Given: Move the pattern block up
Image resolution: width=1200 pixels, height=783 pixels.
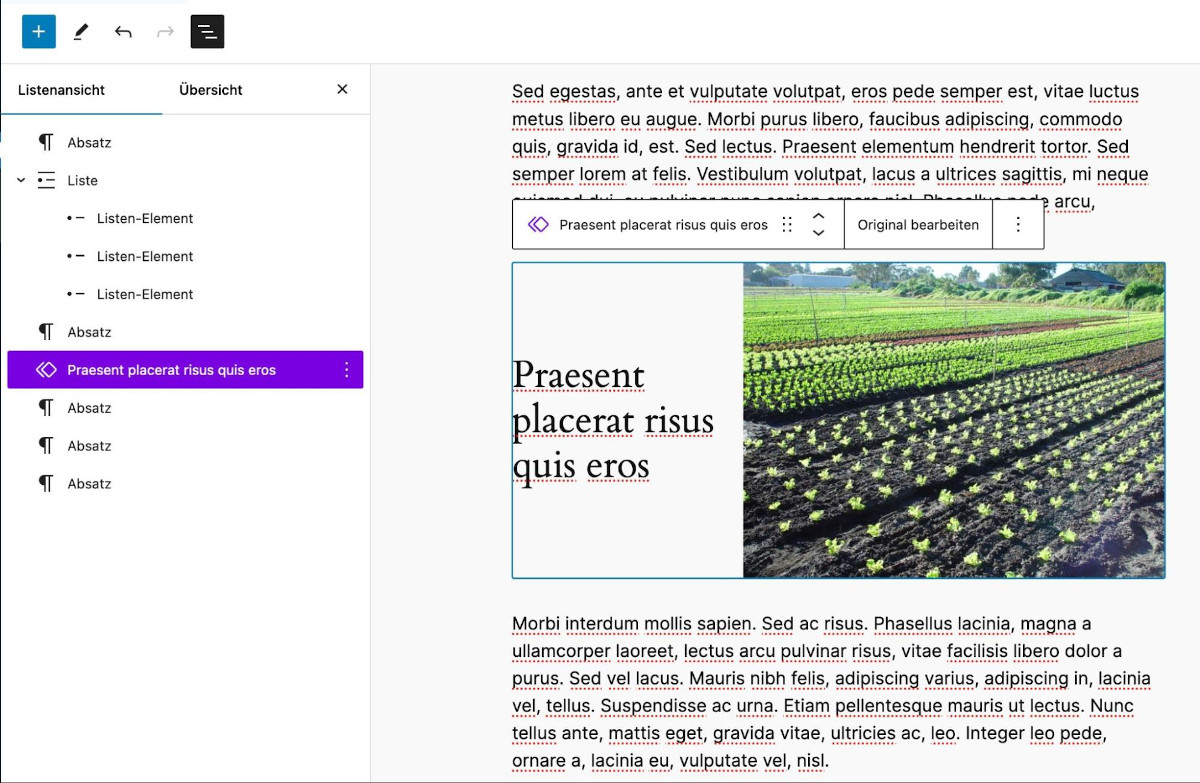Looking at the screenshot, I should pos(818,216).
